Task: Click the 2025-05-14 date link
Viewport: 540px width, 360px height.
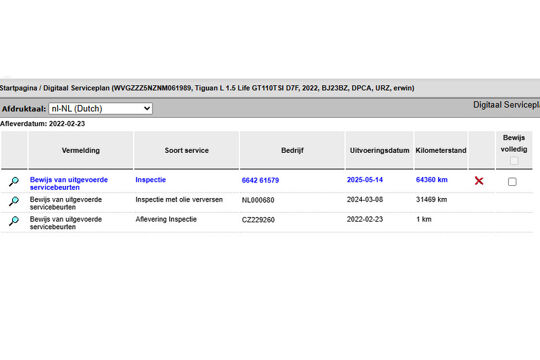Action: tap(365, 180)
